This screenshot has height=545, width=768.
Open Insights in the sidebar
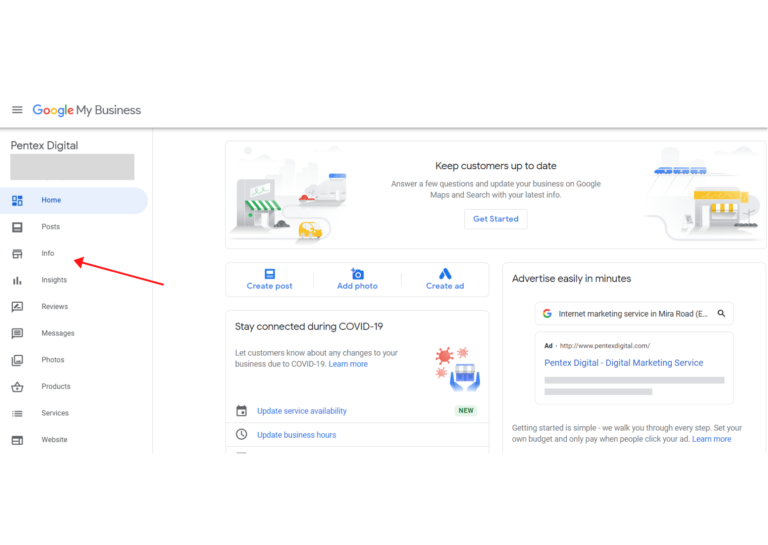coord(54,280)
